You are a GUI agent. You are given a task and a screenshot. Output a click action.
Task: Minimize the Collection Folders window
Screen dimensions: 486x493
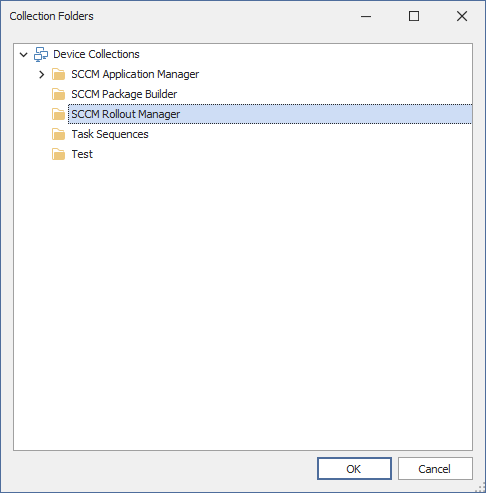pos(366,16)
